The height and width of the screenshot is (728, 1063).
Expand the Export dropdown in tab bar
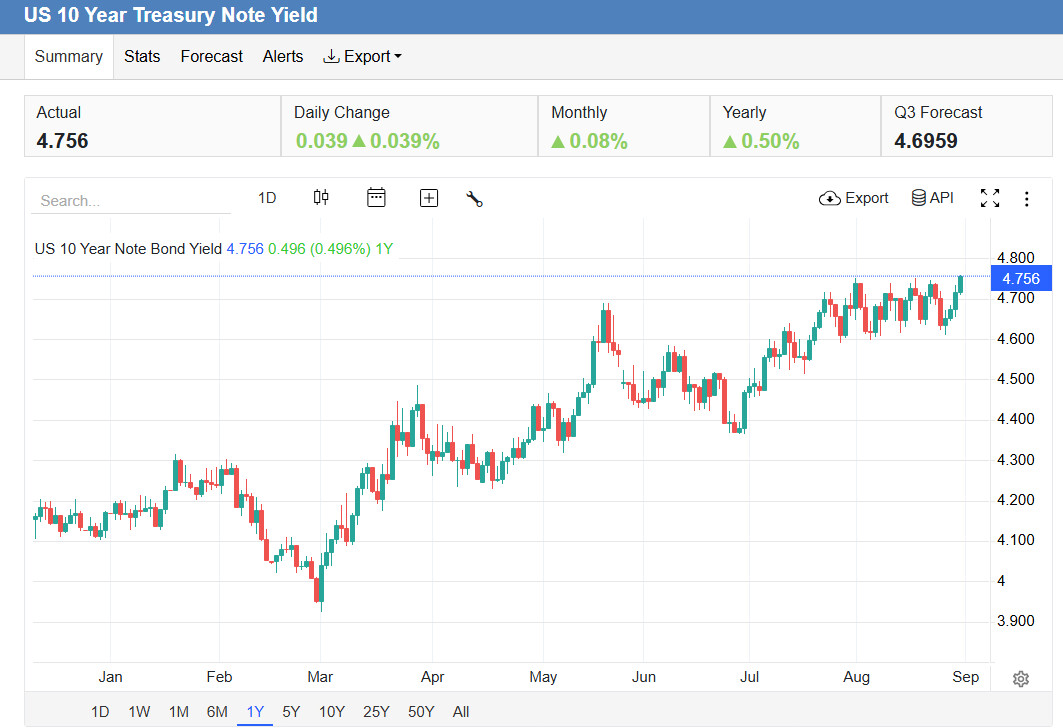(x=362, y=57)
